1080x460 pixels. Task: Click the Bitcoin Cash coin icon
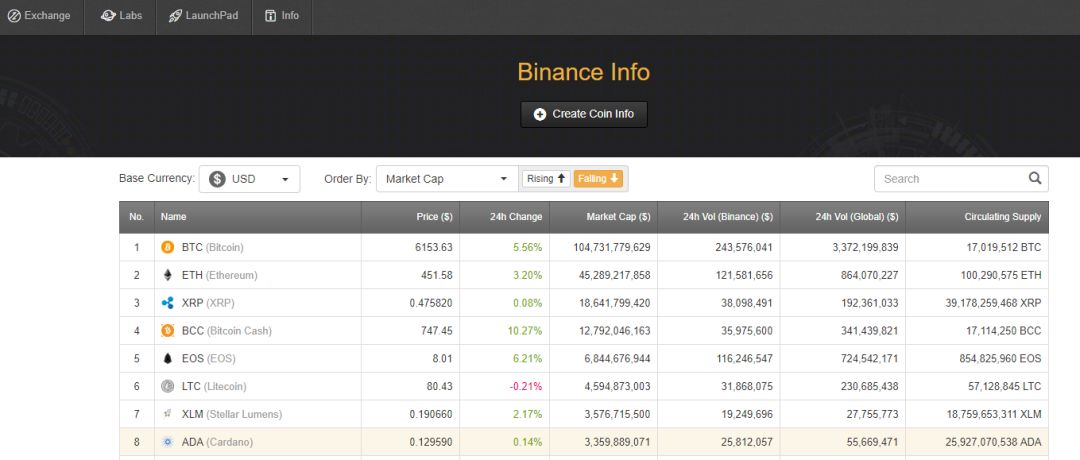[167, 331]
